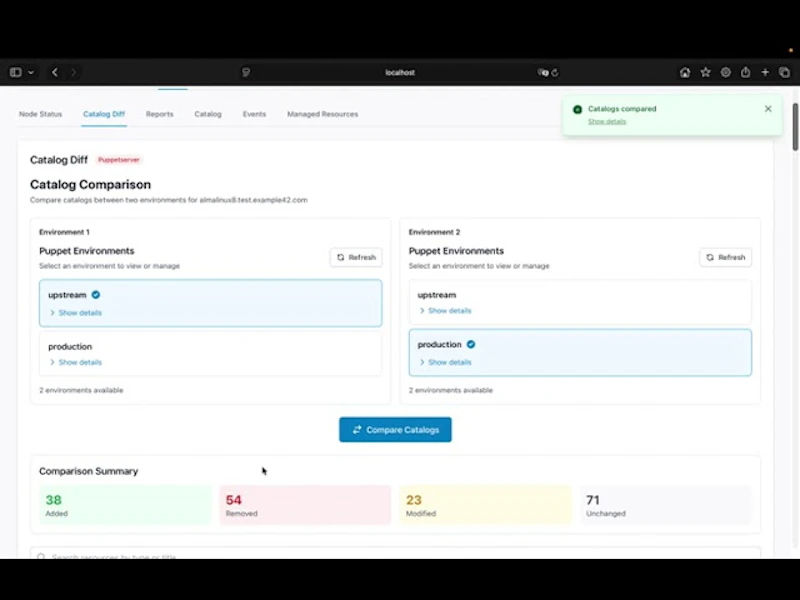800x600 pixels.
Task: Click the page vertical scrollbar
Action: (x=795, y=127)
